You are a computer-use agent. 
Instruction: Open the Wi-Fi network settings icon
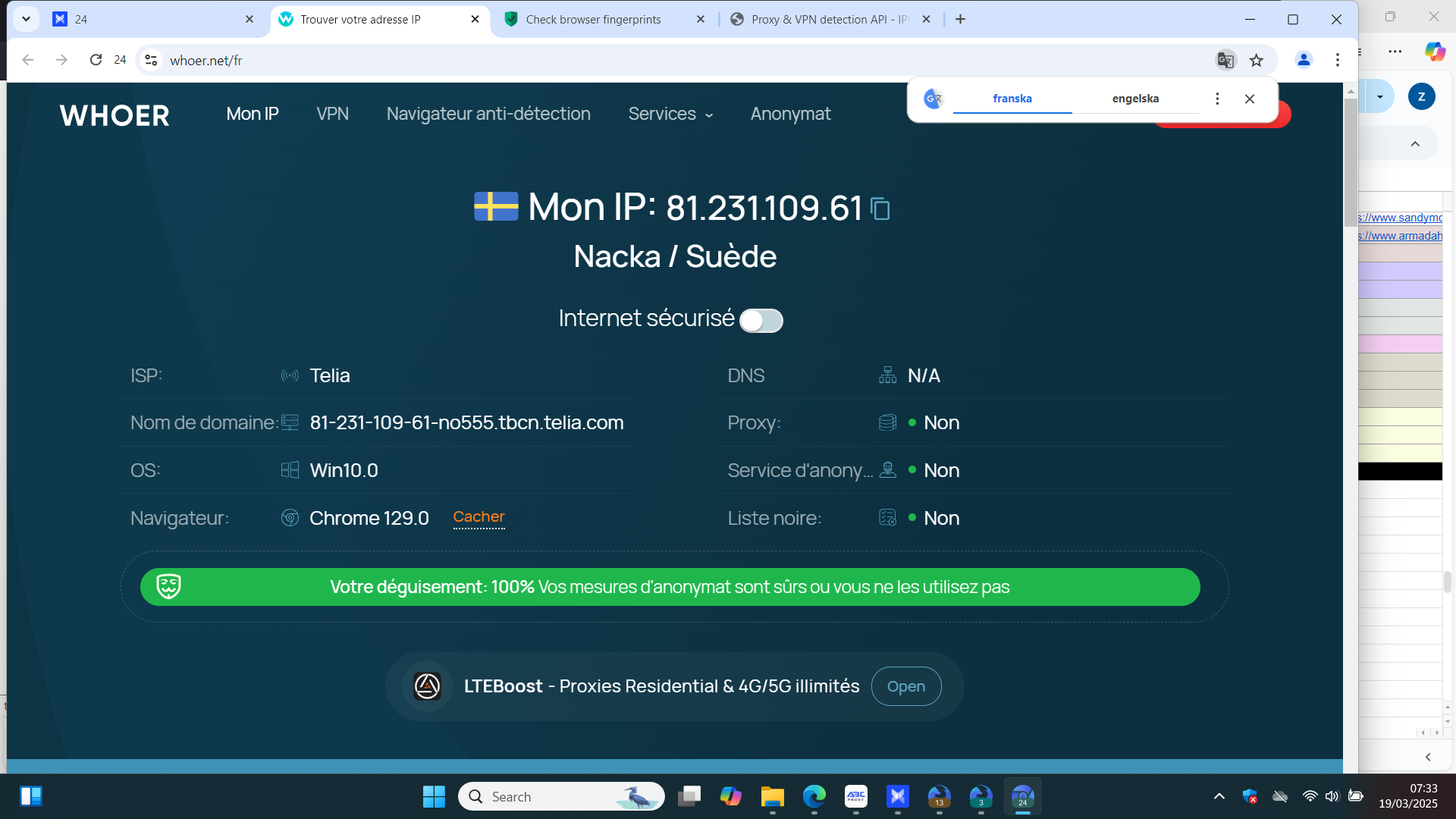click(x=1310, y=796)
